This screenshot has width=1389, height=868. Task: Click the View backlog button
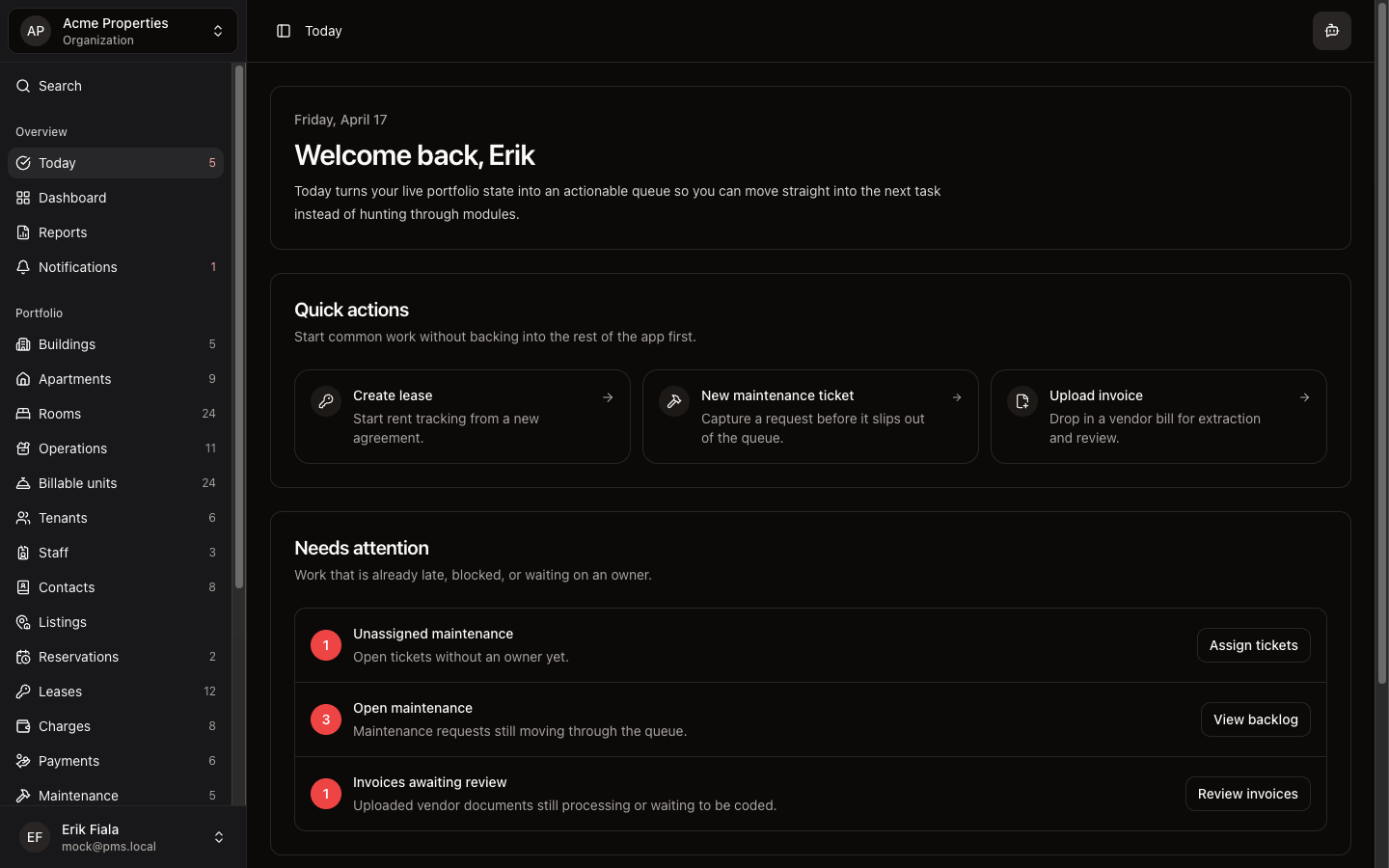[x=1255, y=719]
